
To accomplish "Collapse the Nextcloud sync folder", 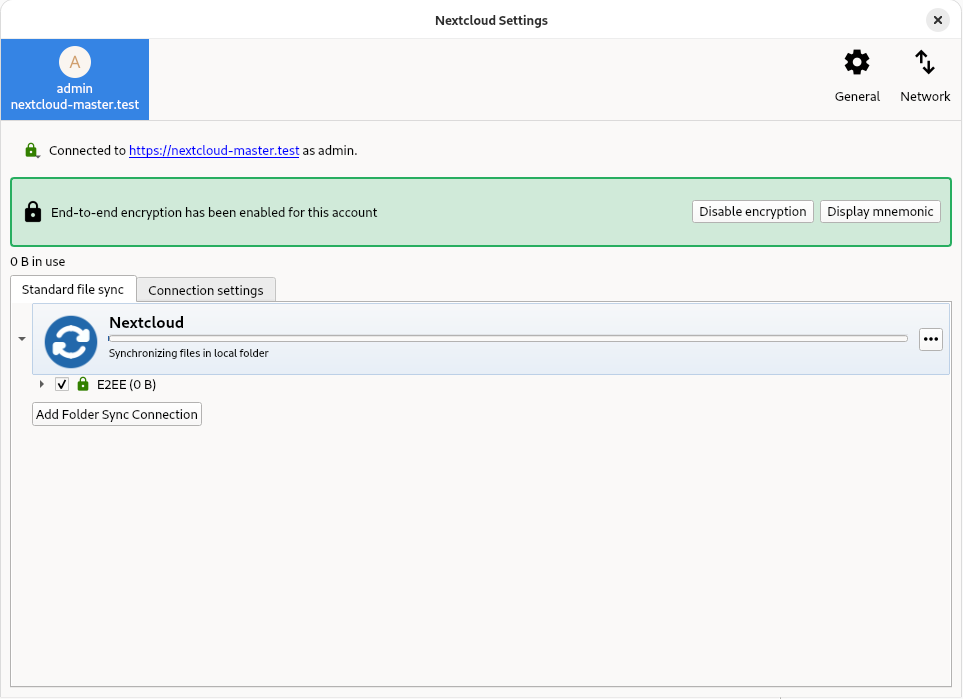I will click(x=22, y=339).
